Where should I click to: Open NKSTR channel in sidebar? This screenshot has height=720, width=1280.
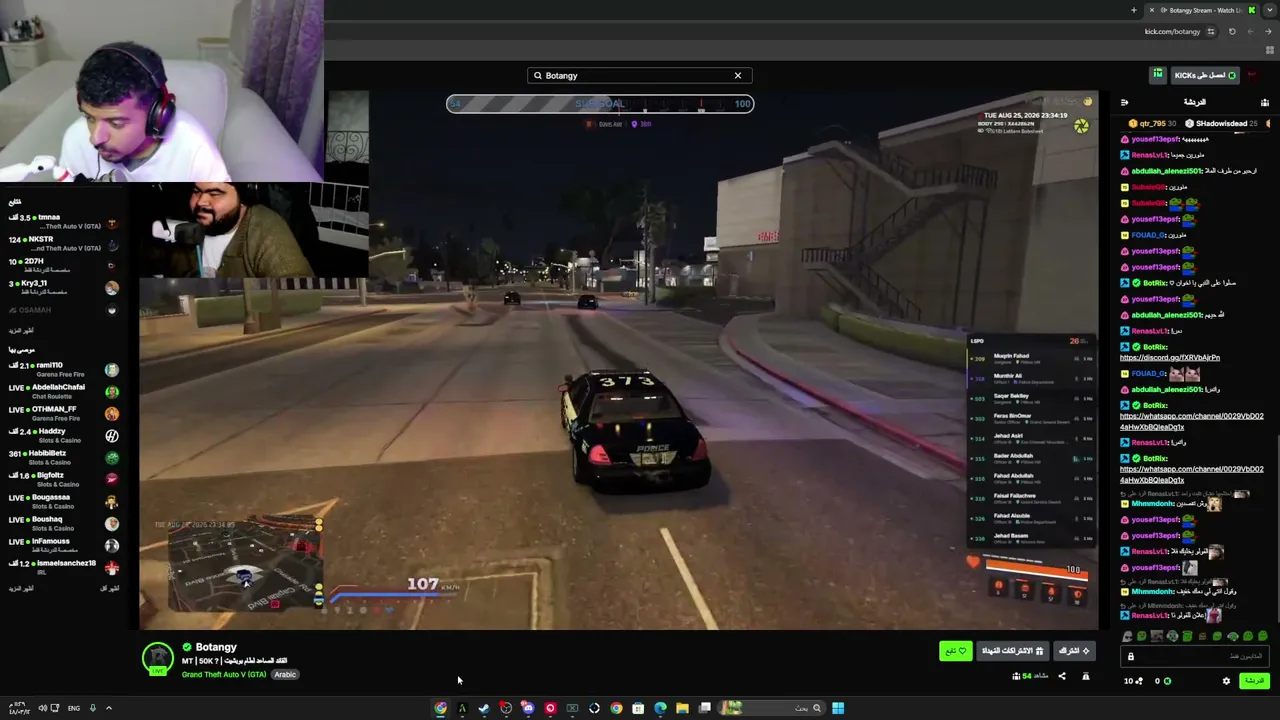pyautogui.click(x=62, y=244)
